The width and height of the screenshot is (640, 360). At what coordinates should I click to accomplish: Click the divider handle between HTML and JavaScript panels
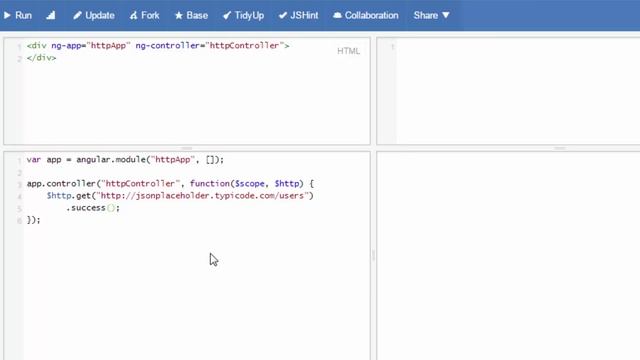187,148
